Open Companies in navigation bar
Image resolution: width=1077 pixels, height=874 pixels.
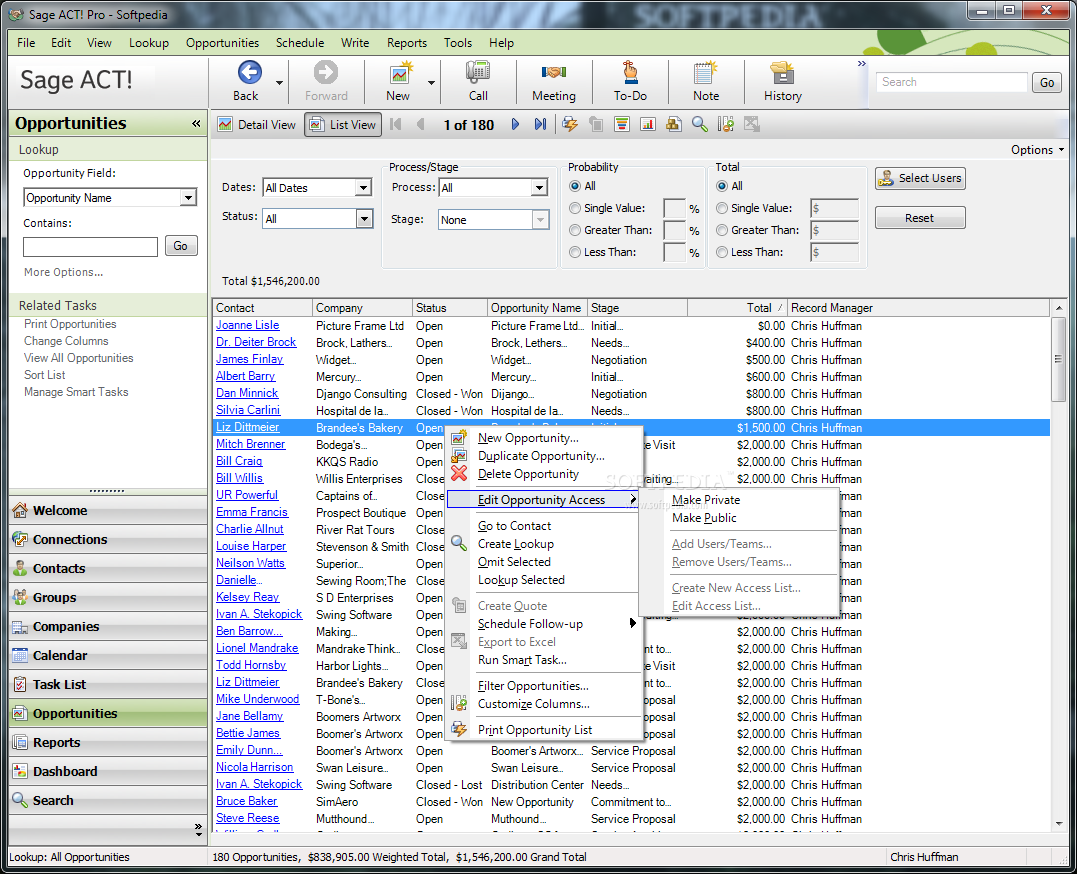[108, 627]
